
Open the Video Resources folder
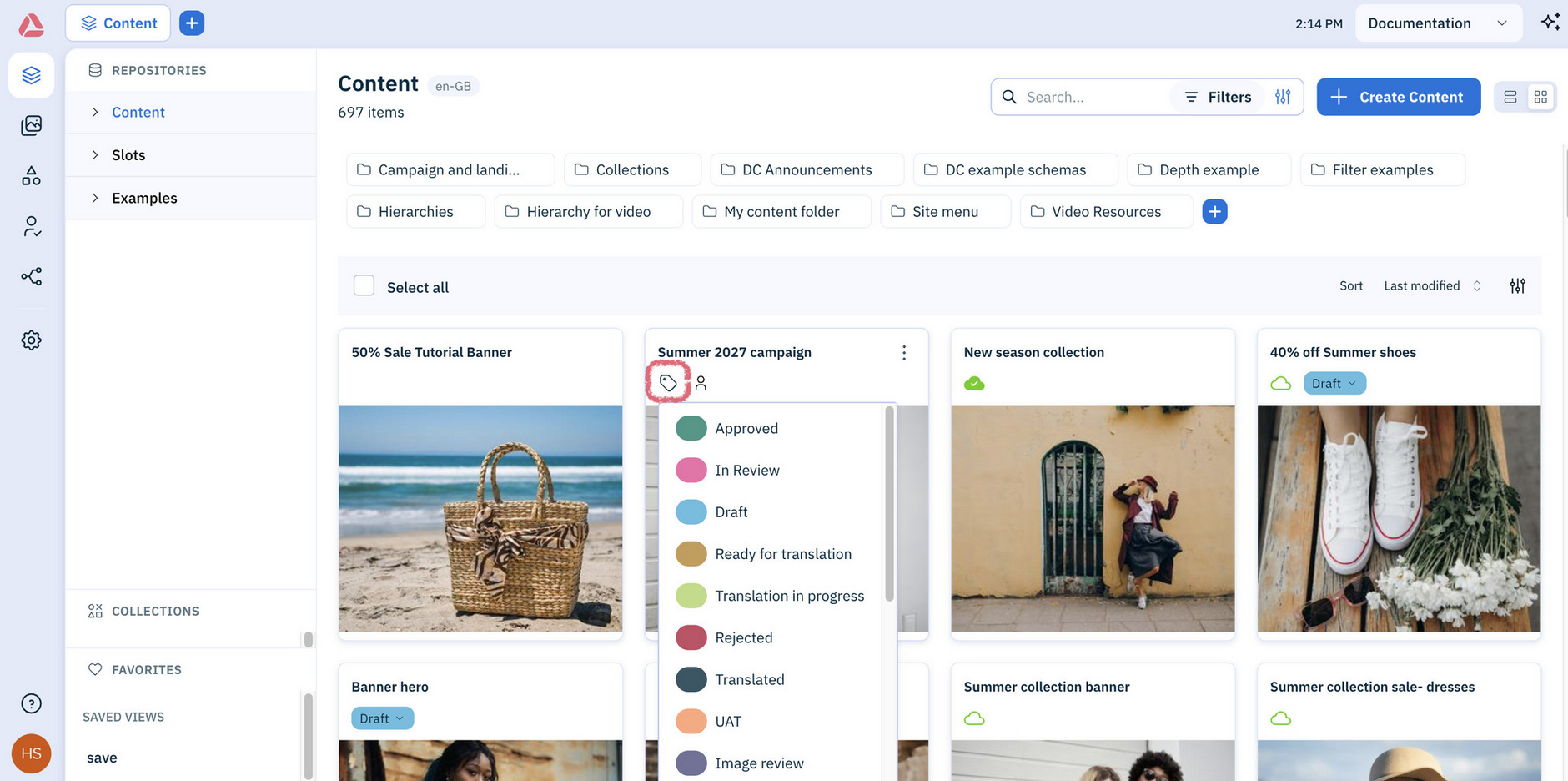point(1106,211)
